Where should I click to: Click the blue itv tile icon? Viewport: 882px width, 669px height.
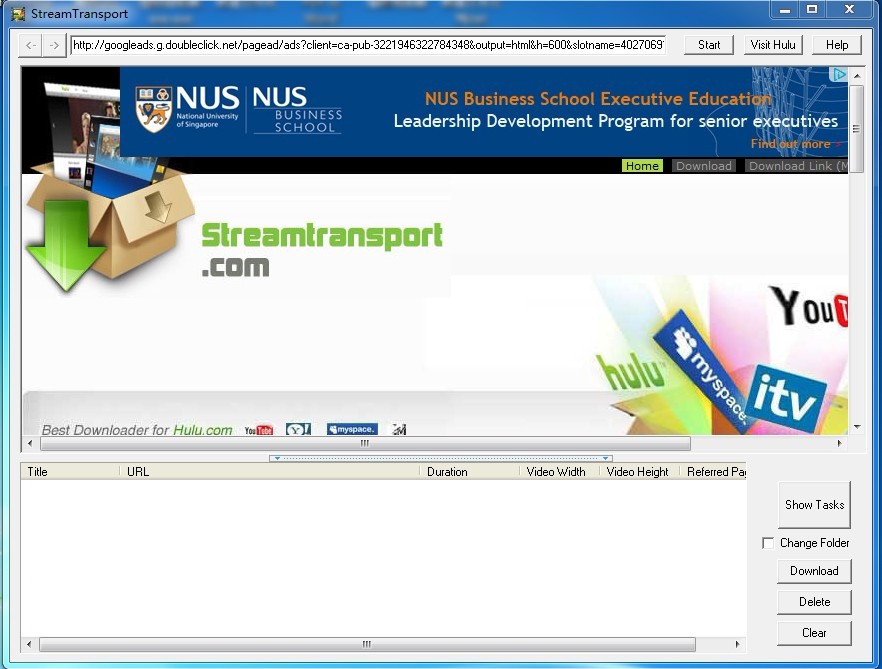(x=786, y=398)
